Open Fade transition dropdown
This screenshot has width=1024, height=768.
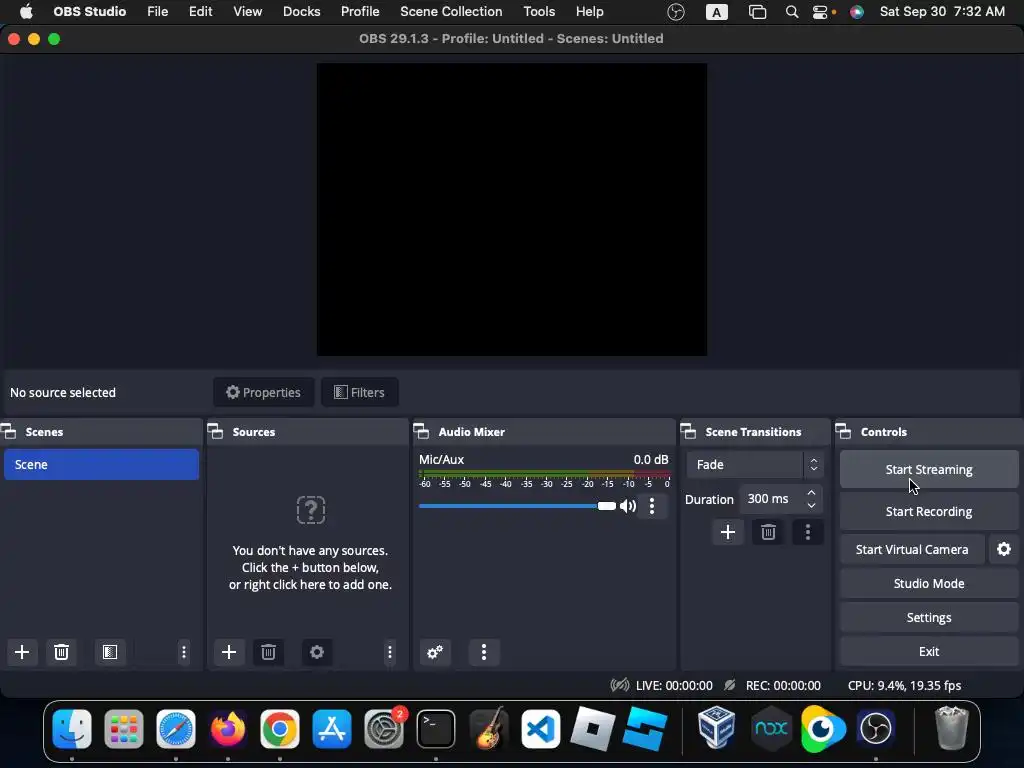pos(755,464)
